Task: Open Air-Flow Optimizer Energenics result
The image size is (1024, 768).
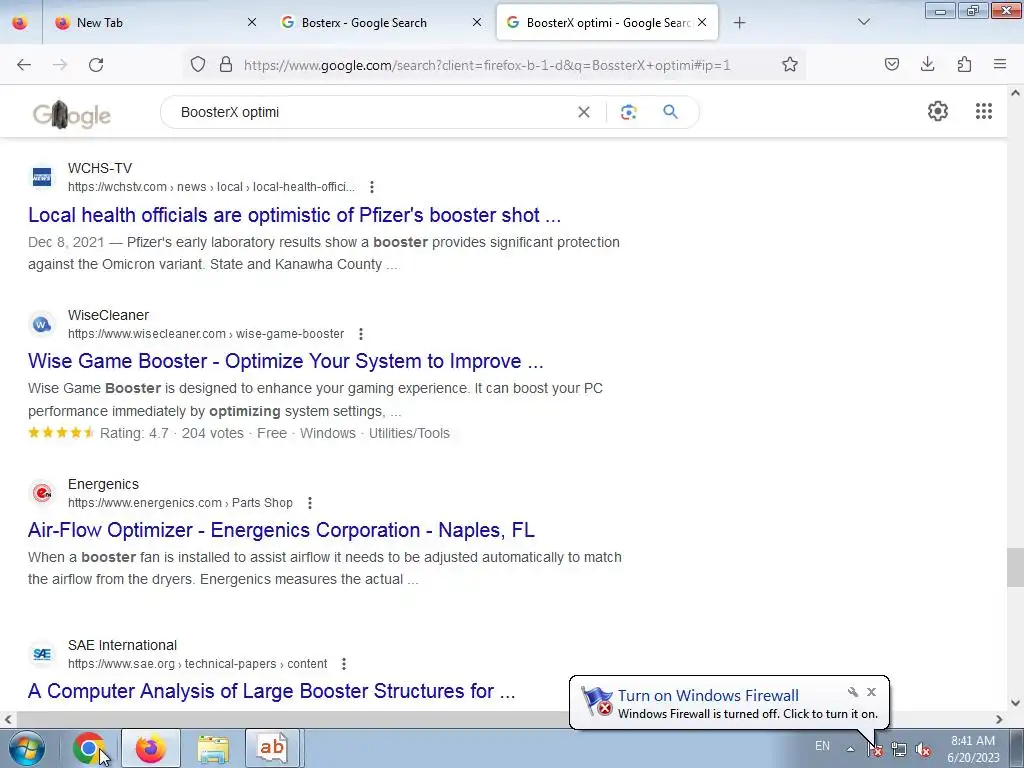Action: (281, 530)
